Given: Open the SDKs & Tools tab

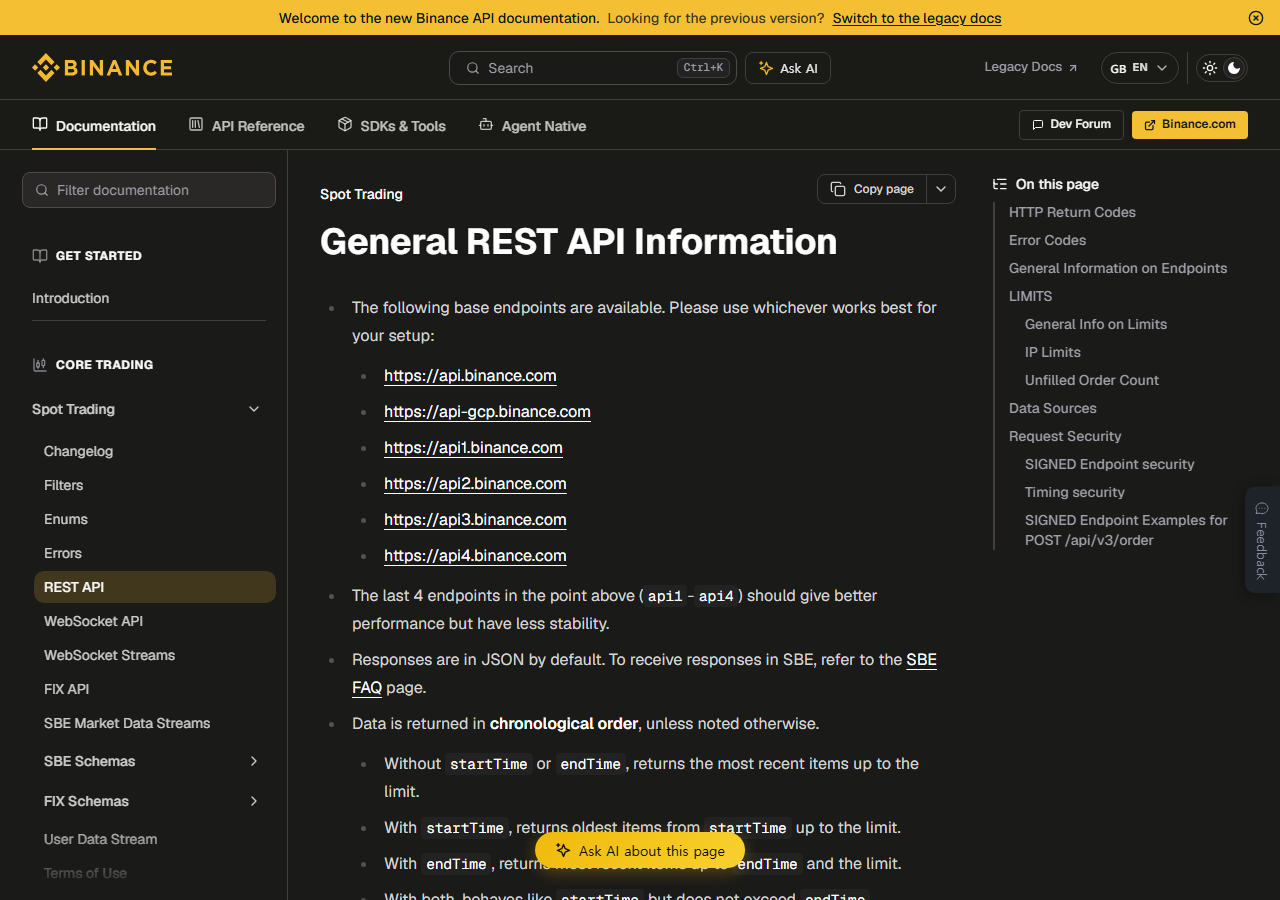Looking at the screenshot, I should click(x=391, y=126).
